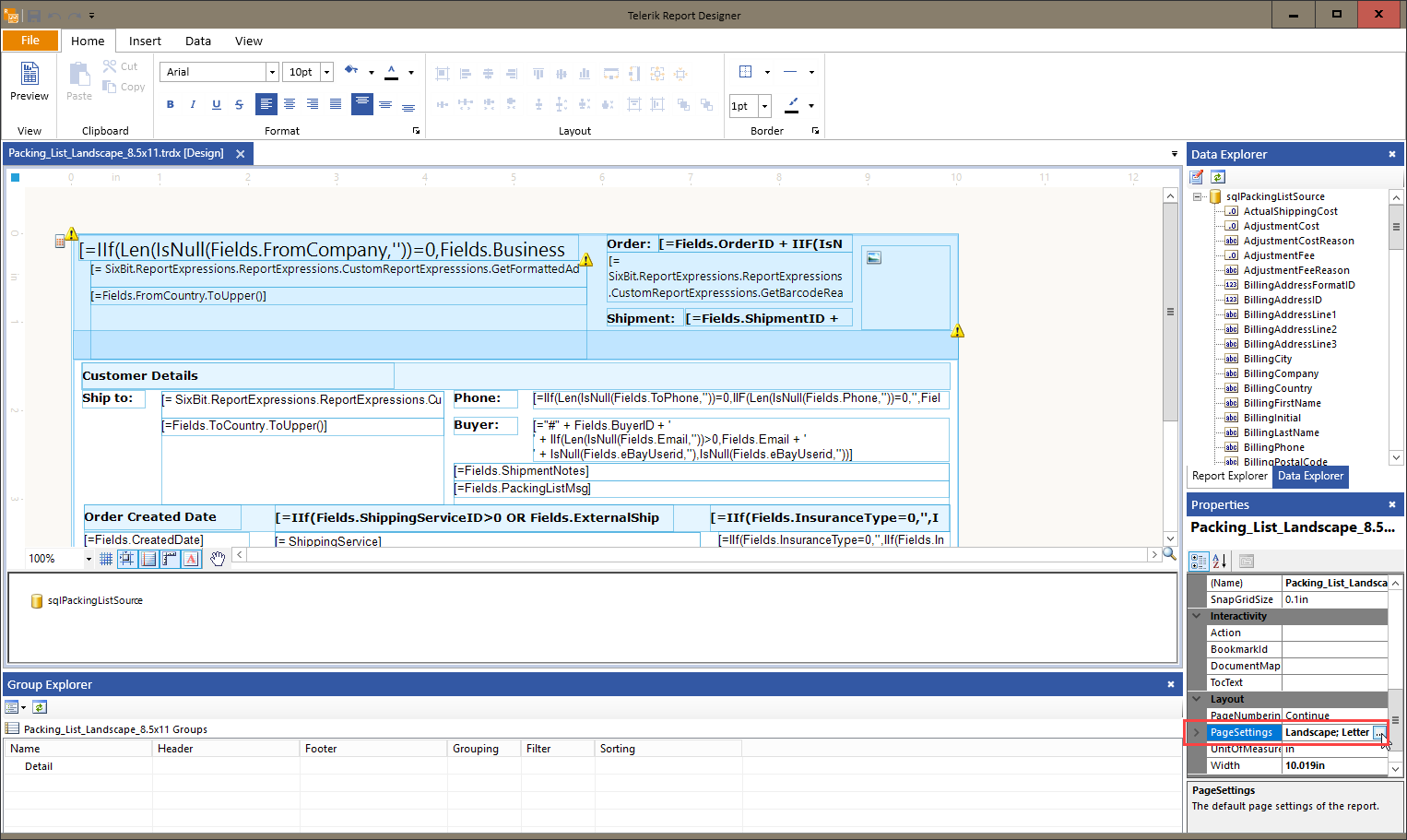Open the font size dropdown

click(326, 71)
